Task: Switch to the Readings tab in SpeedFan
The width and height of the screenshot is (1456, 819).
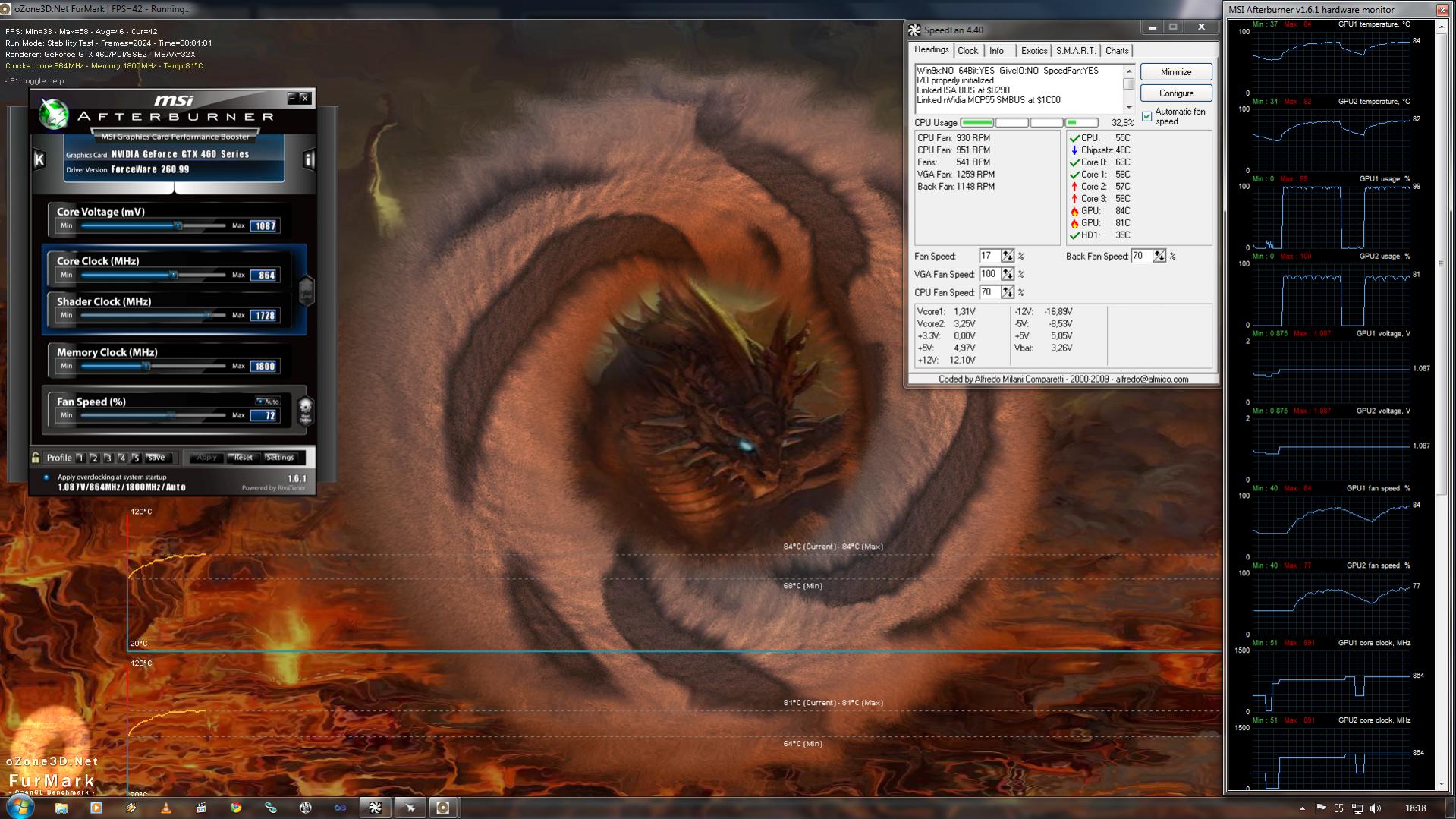Action: point(932,49)
